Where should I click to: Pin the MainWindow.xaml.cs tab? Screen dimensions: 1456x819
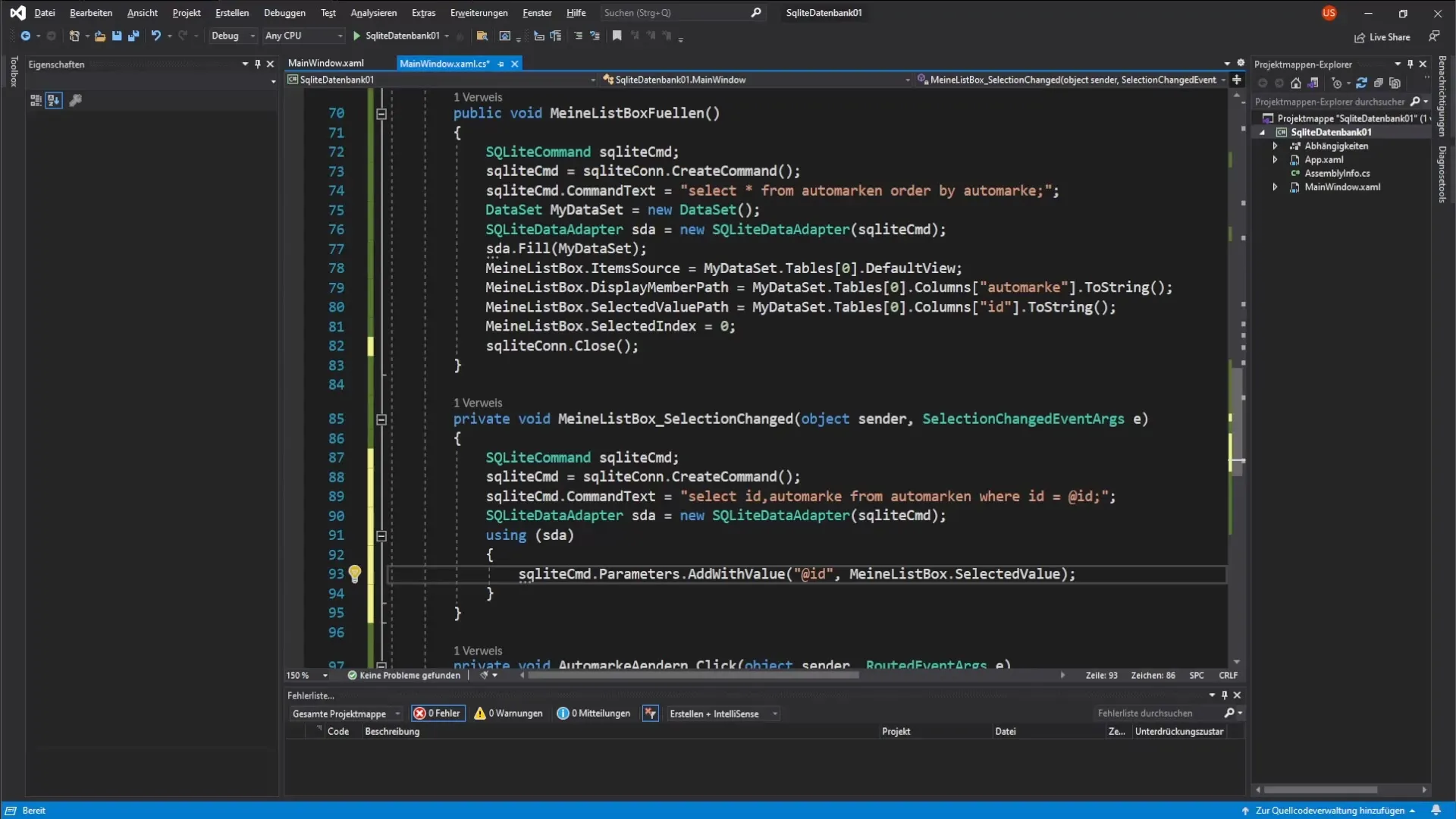[500, 64]
